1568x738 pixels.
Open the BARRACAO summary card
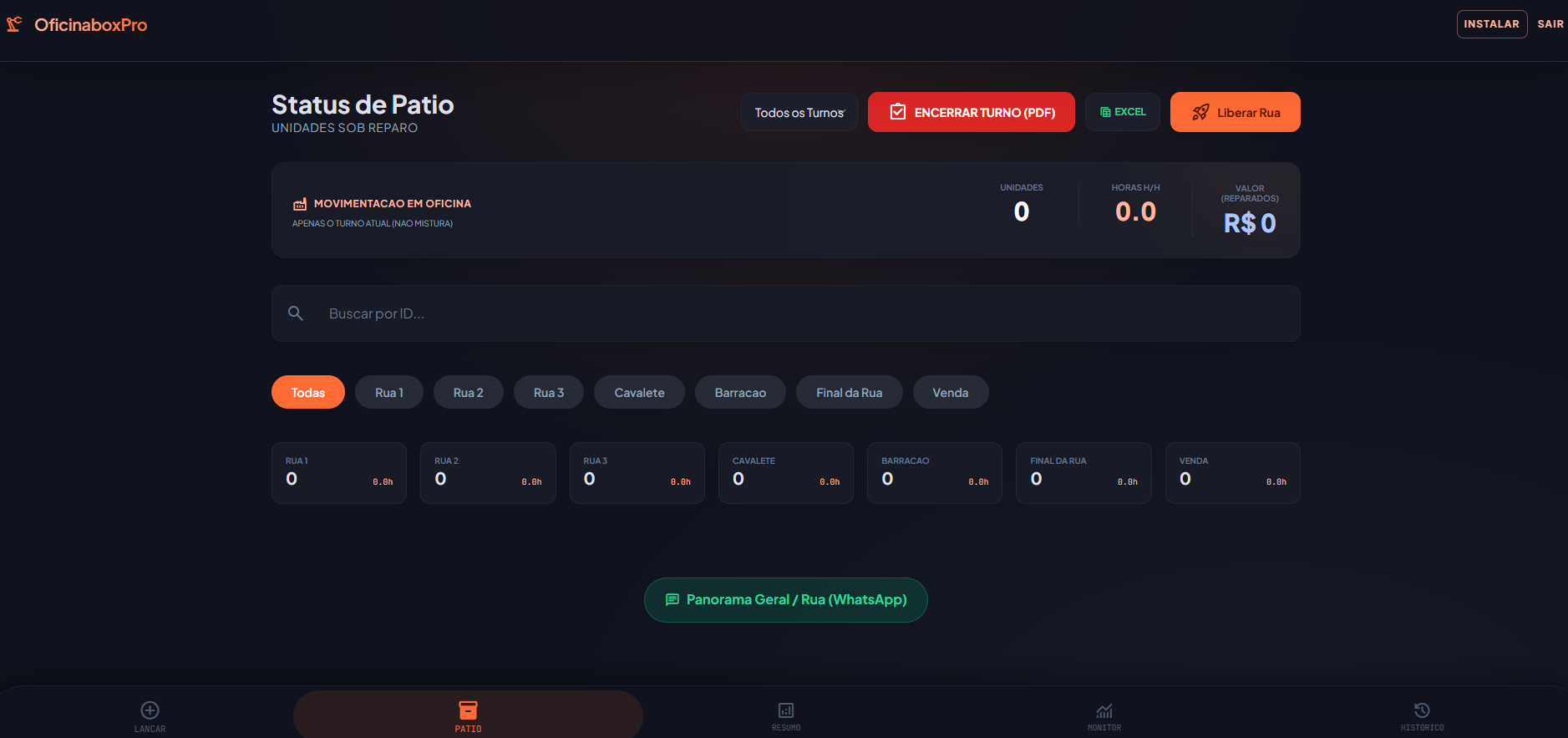pyautogui.click(x=935, y=473)
